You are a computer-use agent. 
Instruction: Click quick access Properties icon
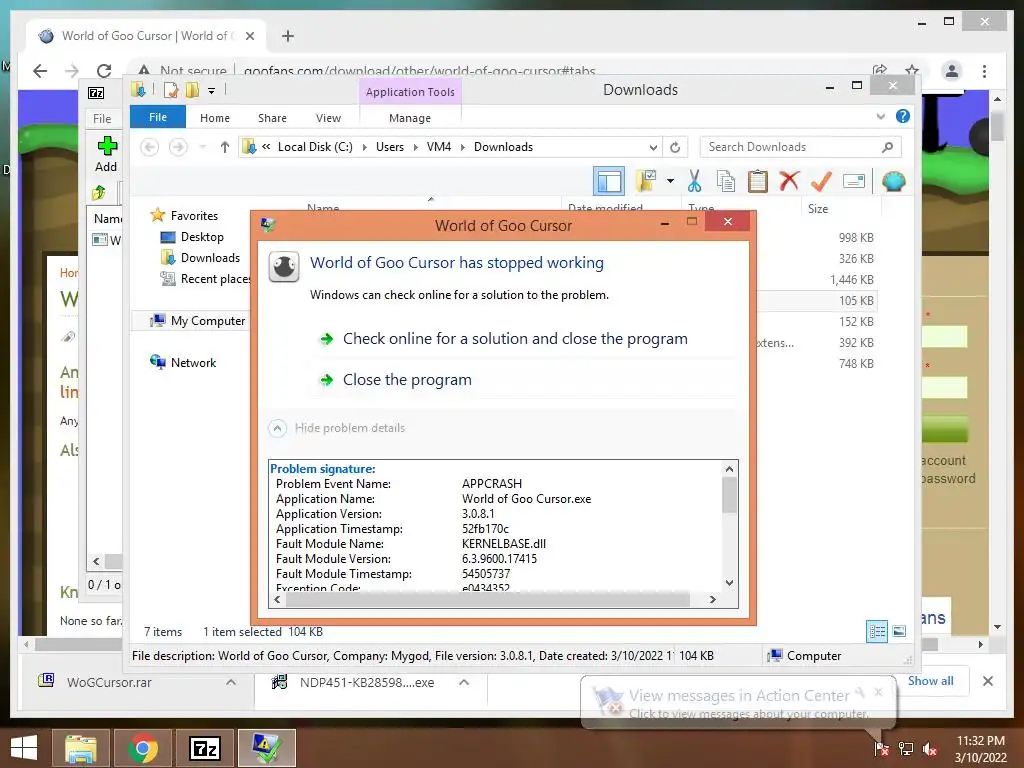[x=170, y=89]
